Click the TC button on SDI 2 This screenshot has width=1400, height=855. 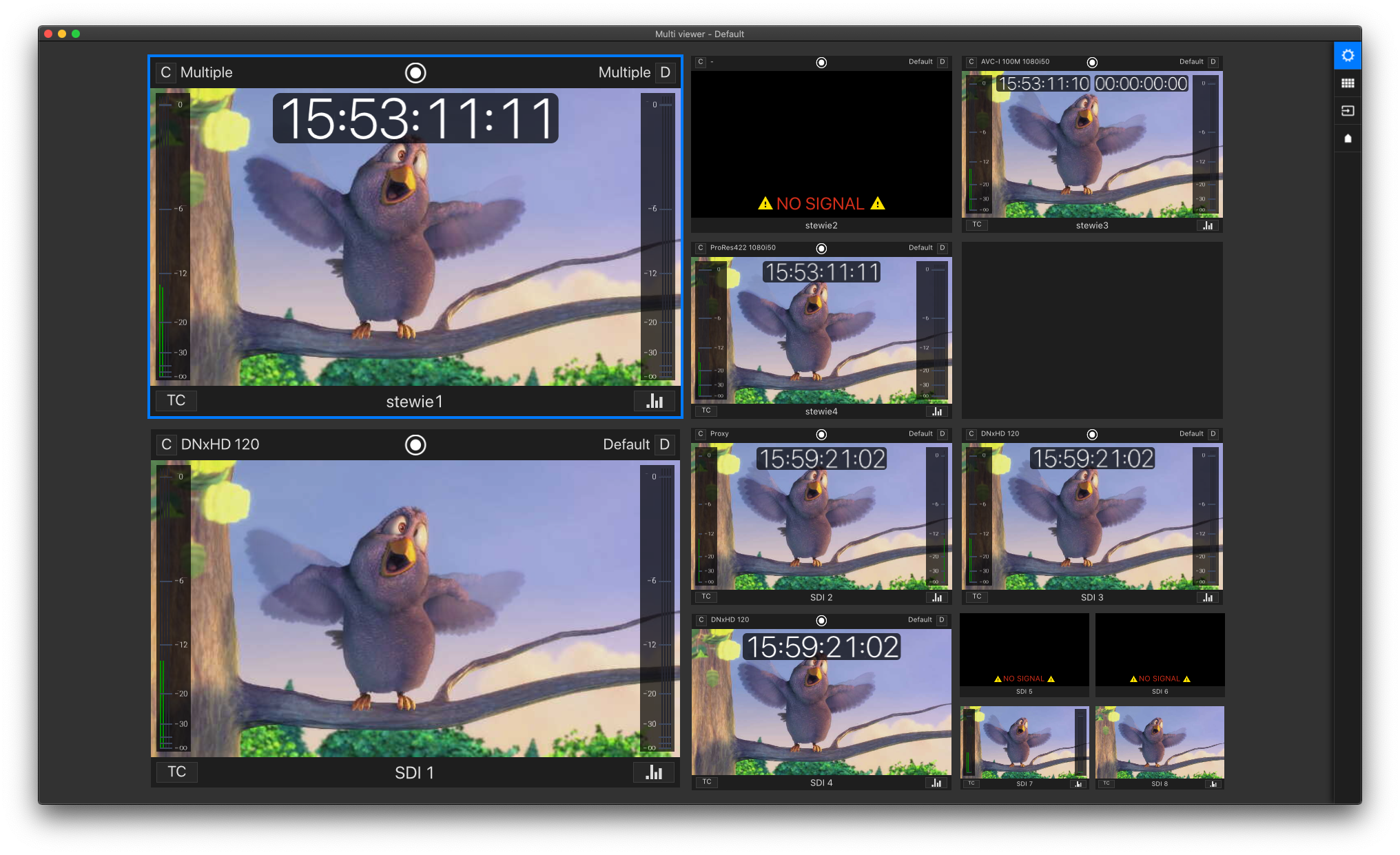point(706,597)
